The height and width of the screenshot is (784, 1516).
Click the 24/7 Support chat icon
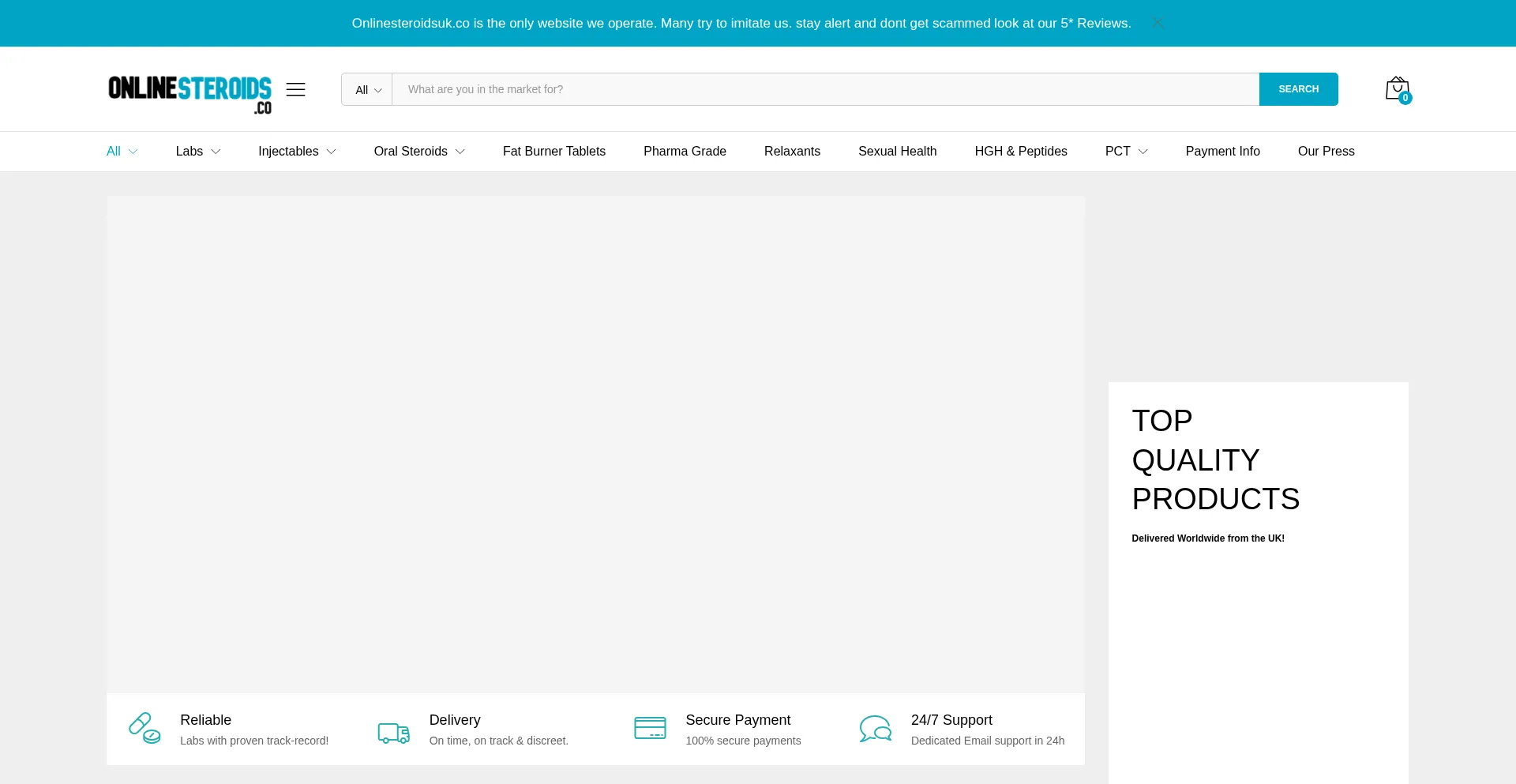[x=875, y=729]
